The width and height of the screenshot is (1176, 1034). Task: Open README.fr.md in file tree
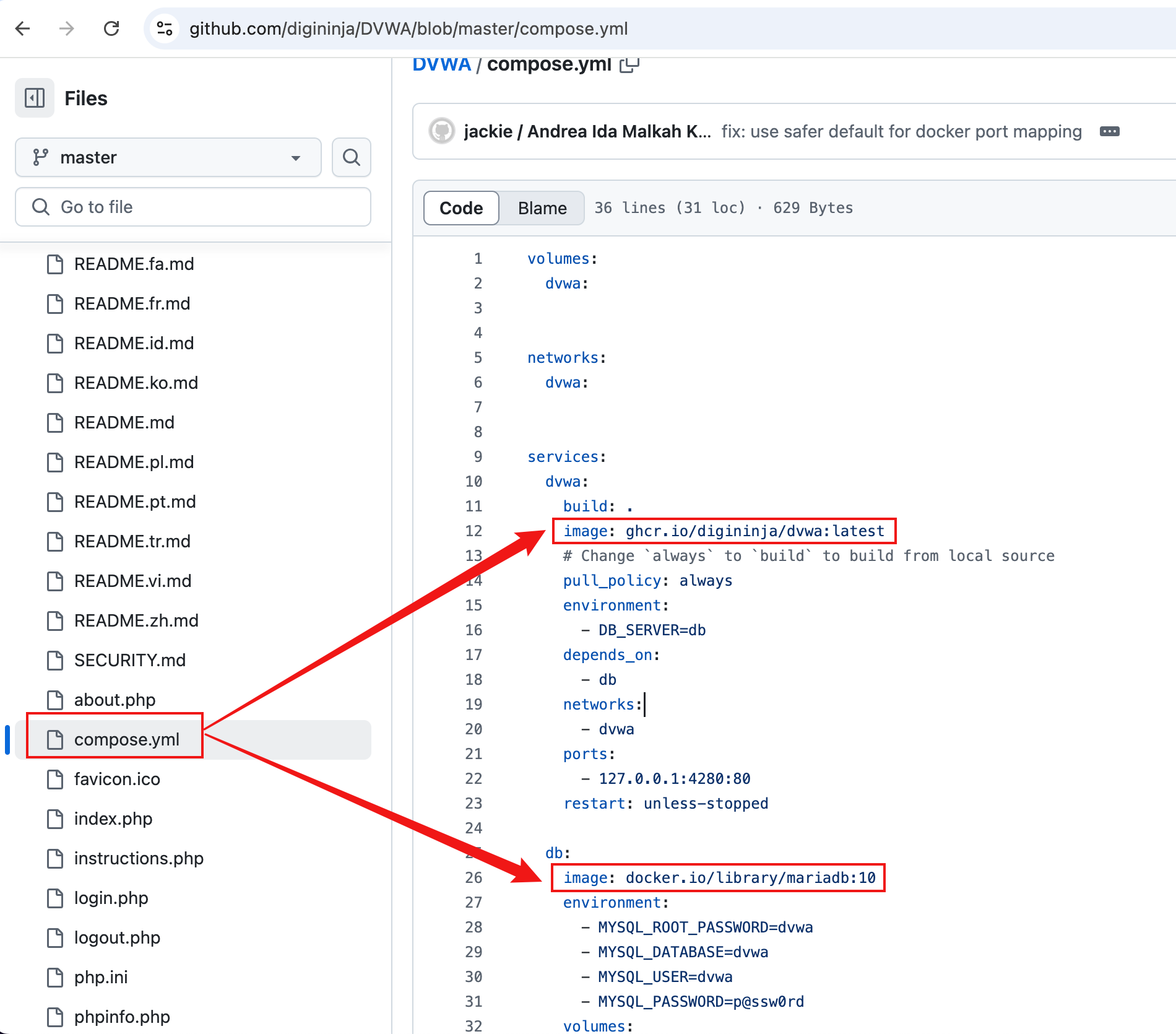pos(132,303)
